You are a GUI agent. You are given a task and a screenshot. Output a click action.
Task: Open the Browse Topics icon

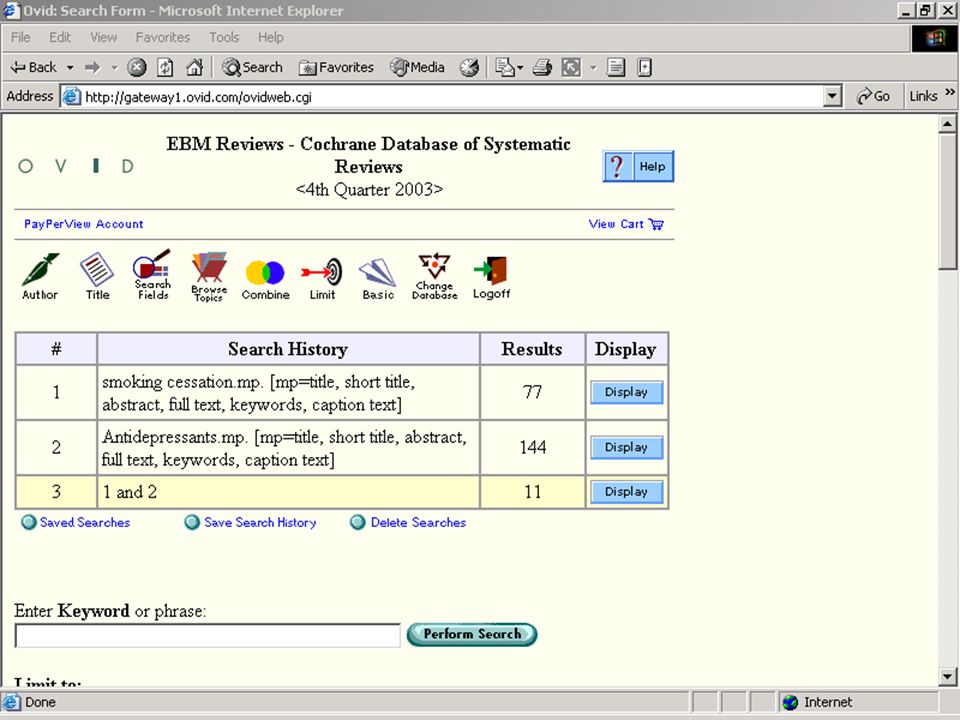click(209, 276)
